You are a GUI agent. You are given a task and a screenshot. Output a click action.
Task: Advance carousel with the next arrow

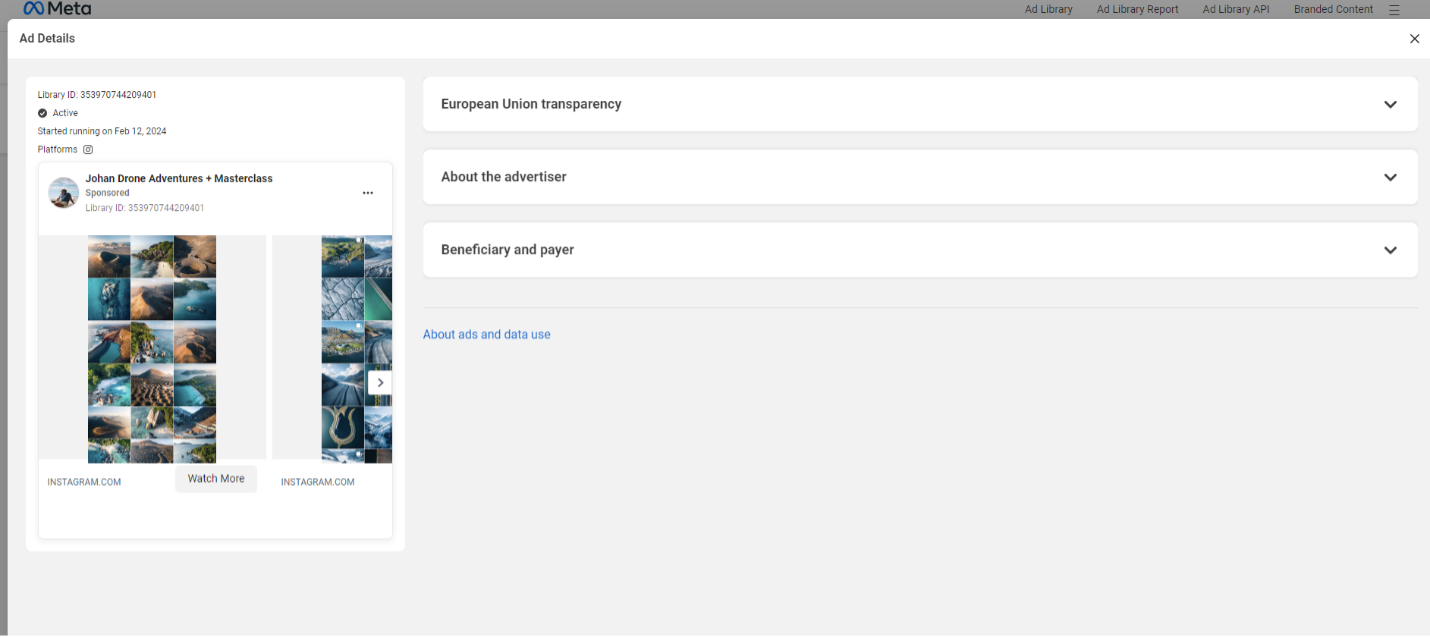point(380,382)
